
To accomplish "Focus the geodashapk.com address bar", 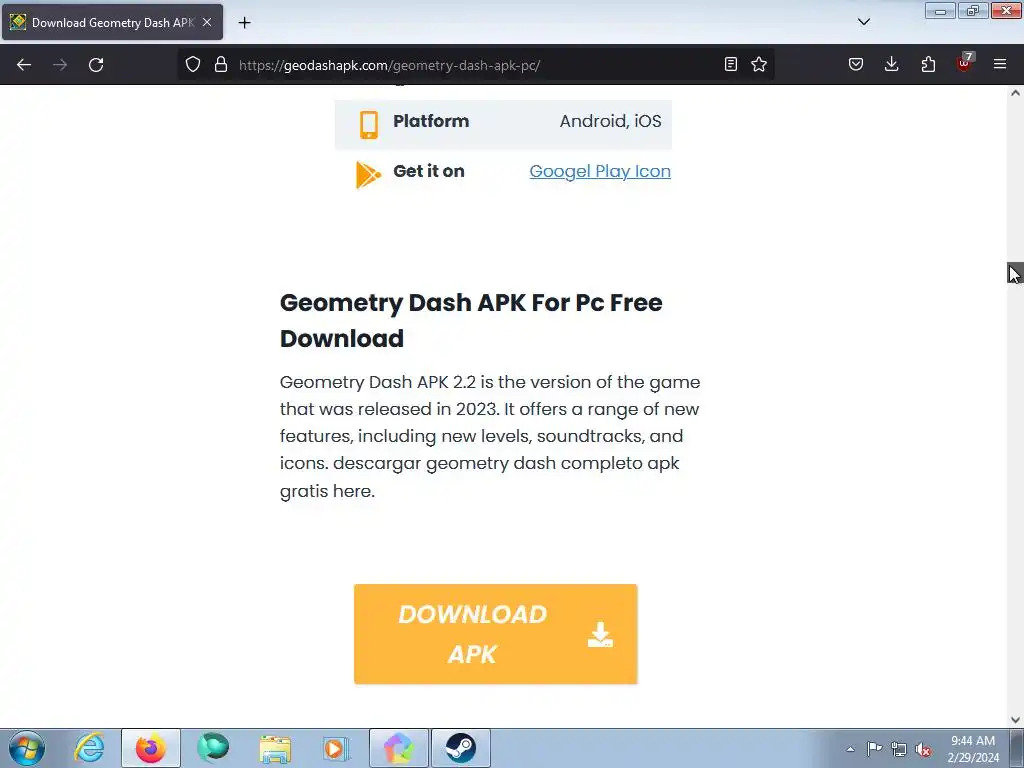I will [477, 65].
